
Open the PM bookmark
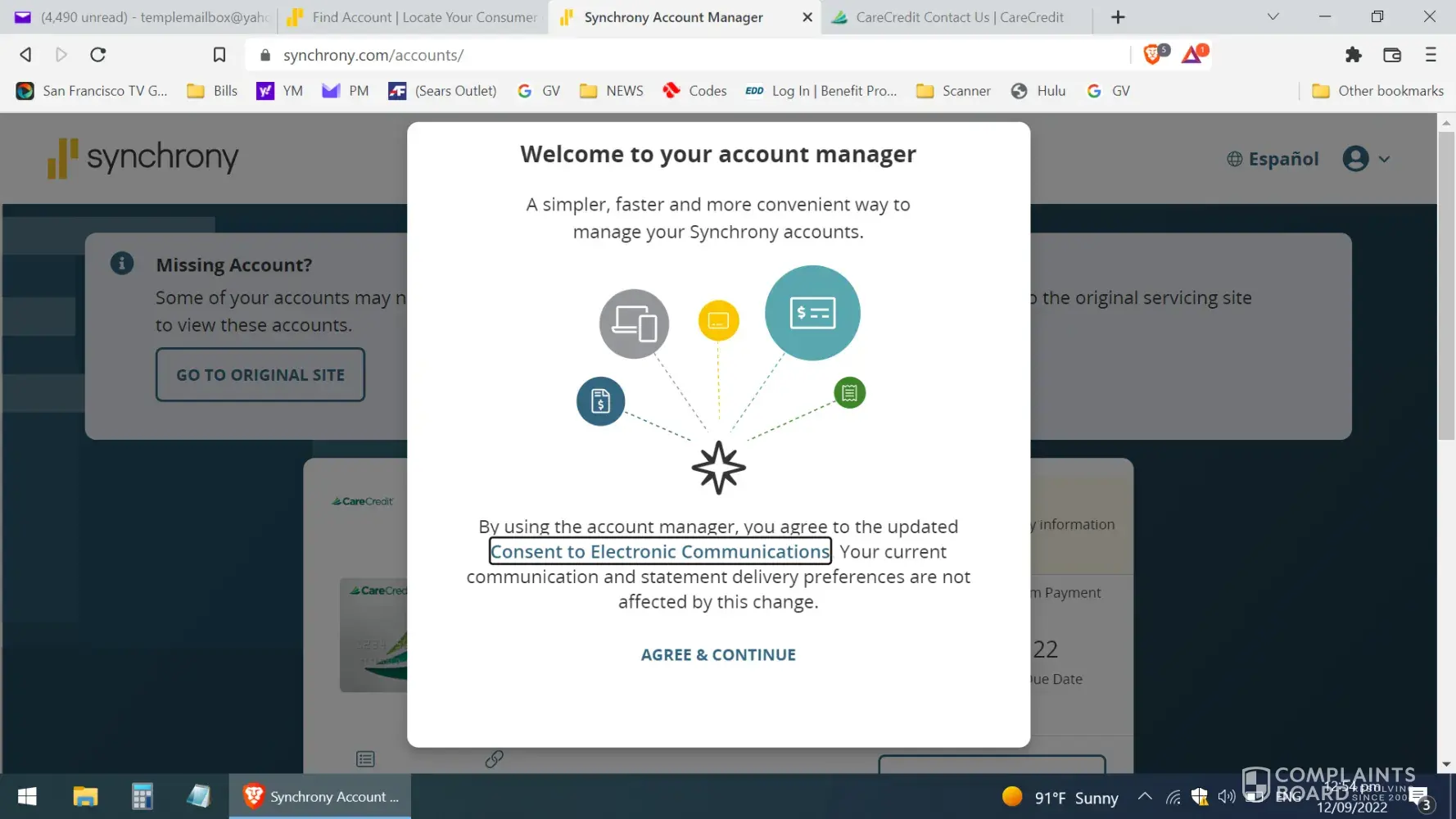346,91
